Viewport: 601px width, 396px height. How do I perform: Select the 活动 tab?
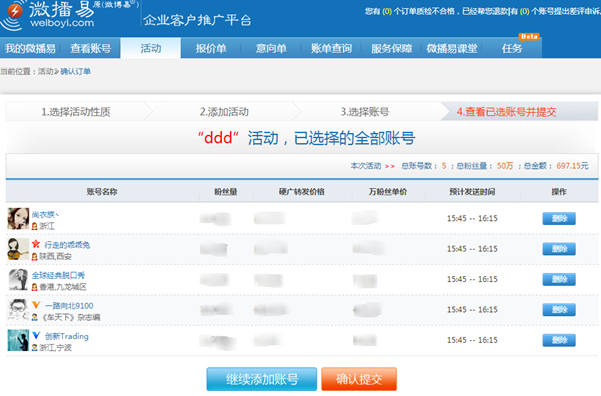[x=151, y=48]
